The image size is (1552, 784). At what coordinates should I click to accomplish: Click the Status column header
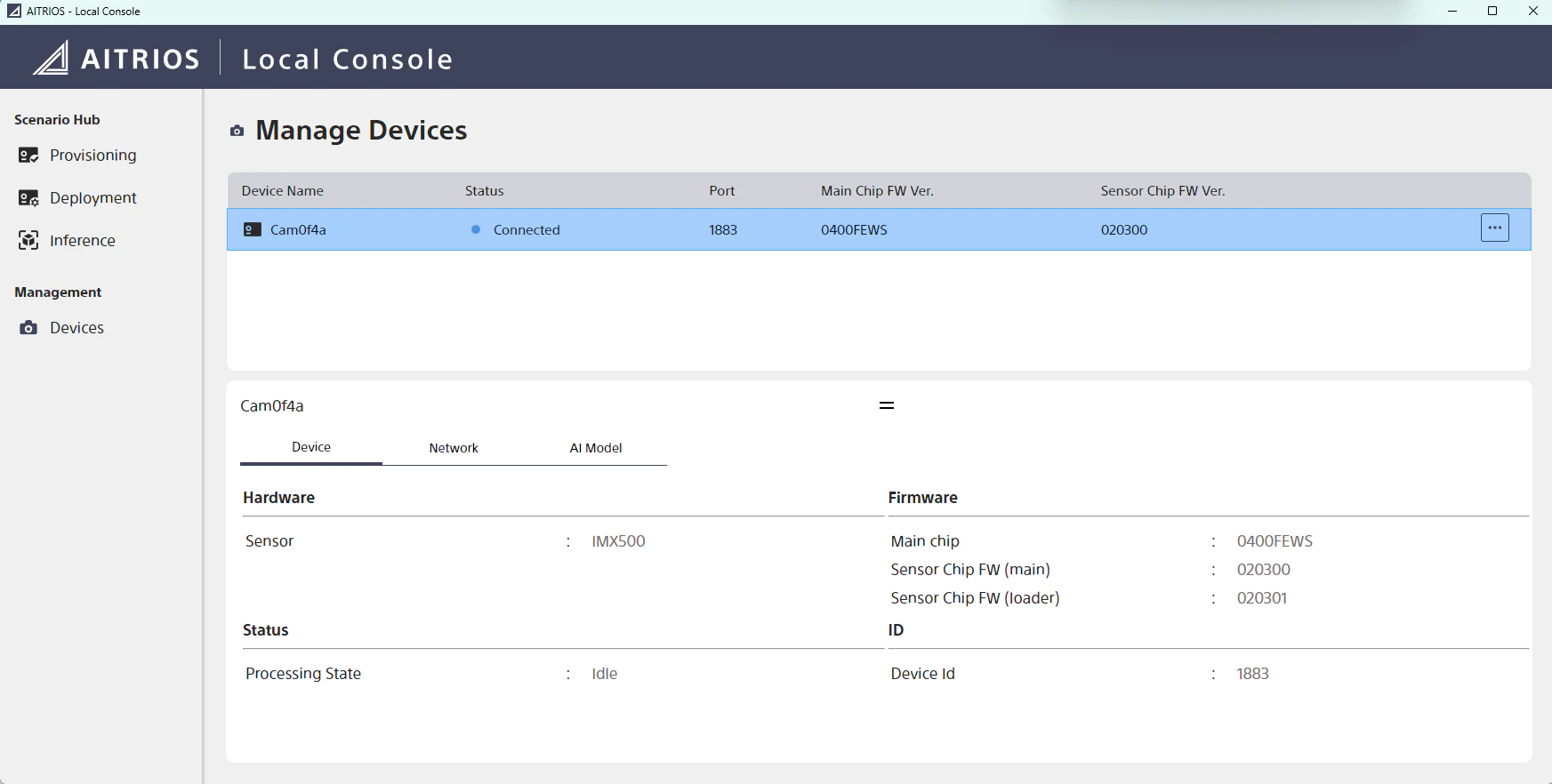pos(485,191)
